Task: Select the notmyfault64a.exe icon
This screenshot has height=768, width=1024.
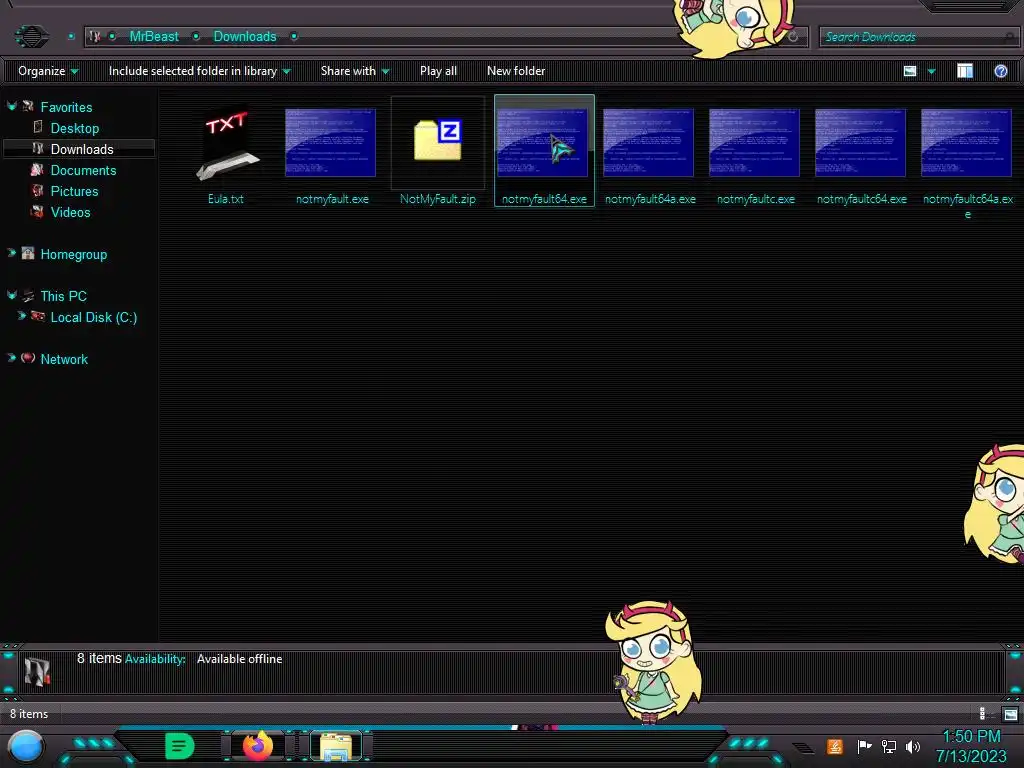Action: click(648, 142)
